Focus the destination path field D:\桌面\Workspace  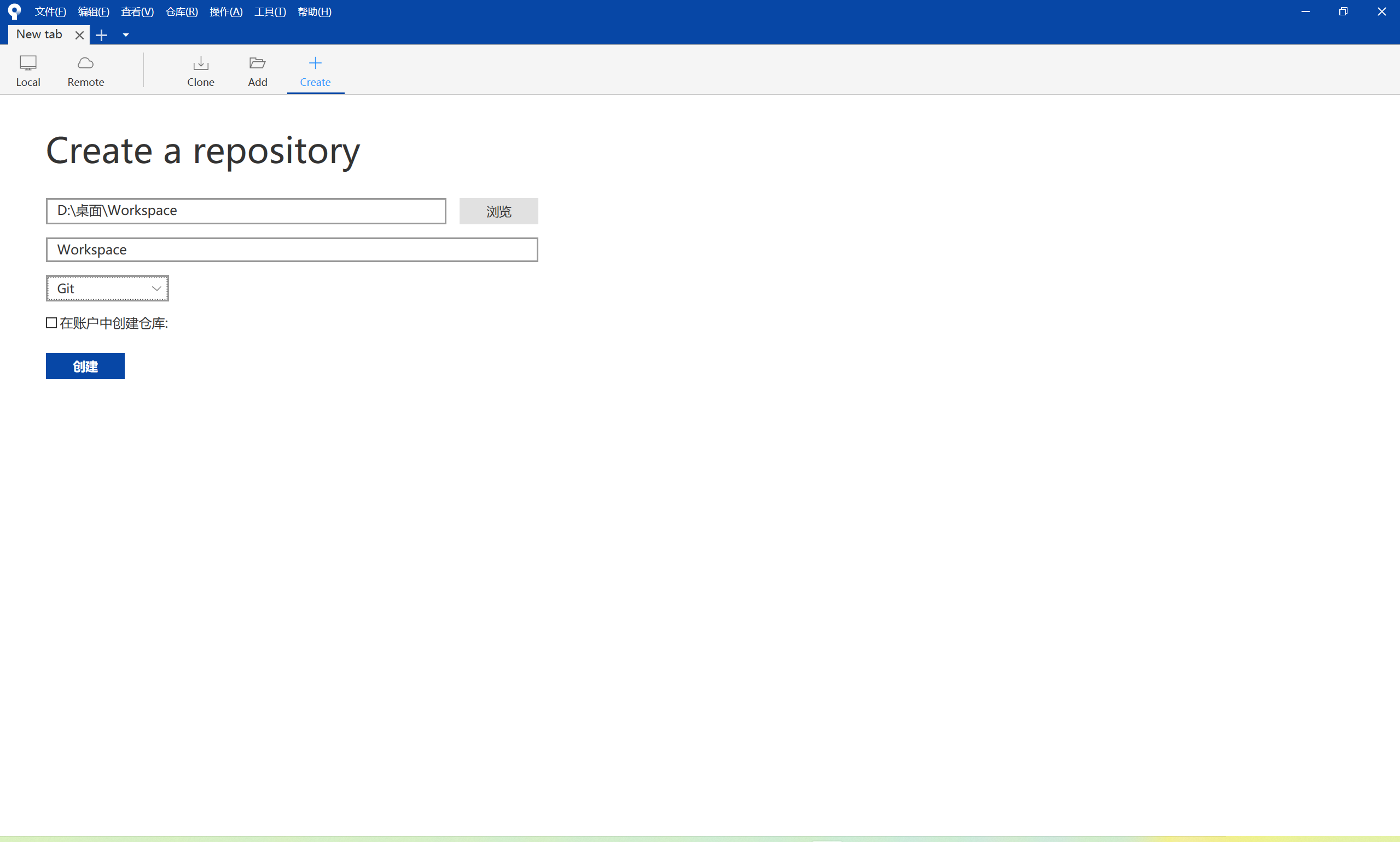[246, 211]
